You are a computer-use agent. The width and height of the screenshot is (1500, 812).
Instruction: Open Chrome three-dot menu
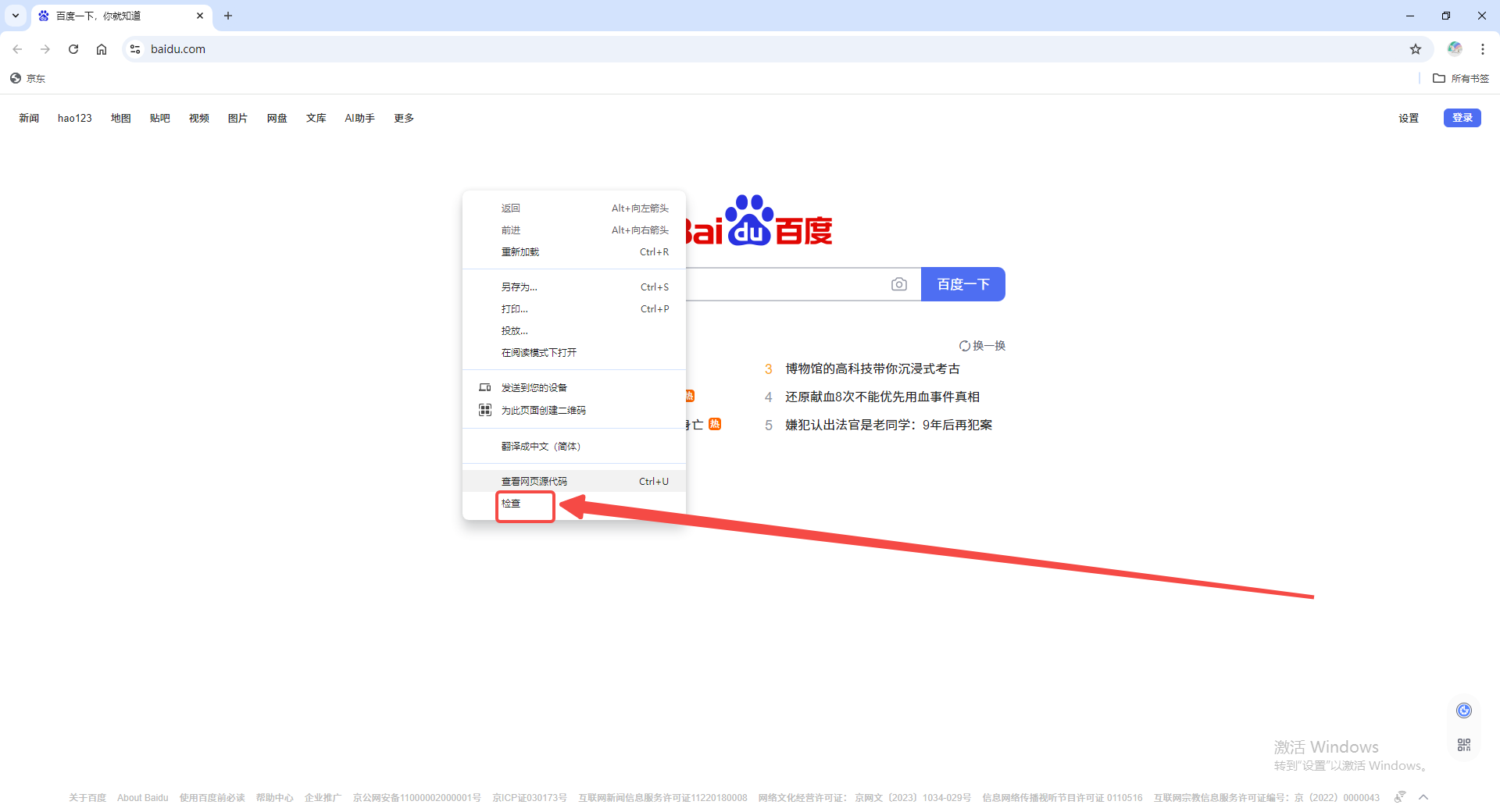[1483, 49]
